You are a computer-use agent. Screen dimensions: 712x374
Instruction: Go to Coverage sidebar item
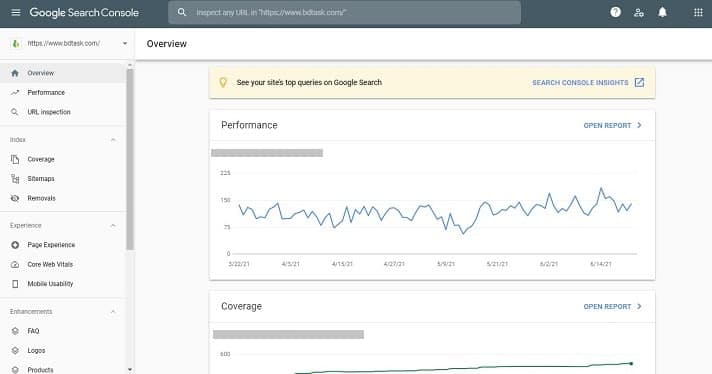[63, 159]
